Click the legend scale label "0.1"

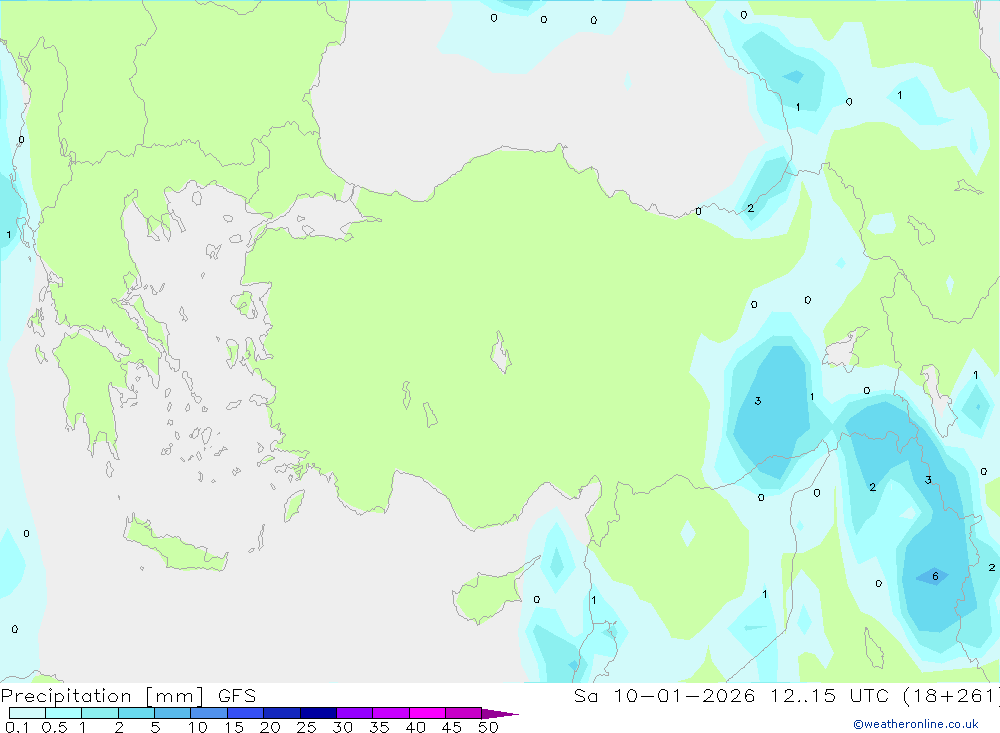[x=17, y=727]
